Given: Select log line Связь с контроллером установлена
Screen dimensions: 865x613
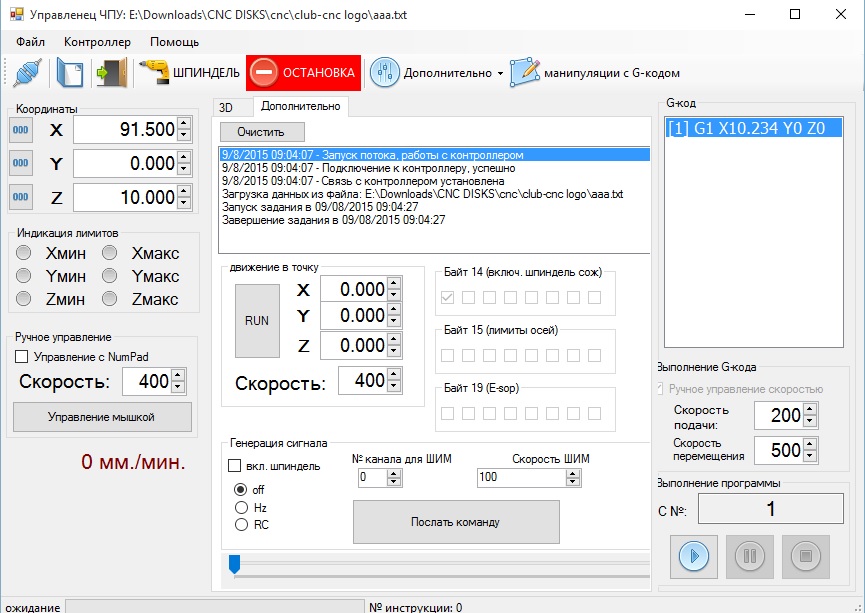Looking at the screenshot, I should [x=434, y=181].
